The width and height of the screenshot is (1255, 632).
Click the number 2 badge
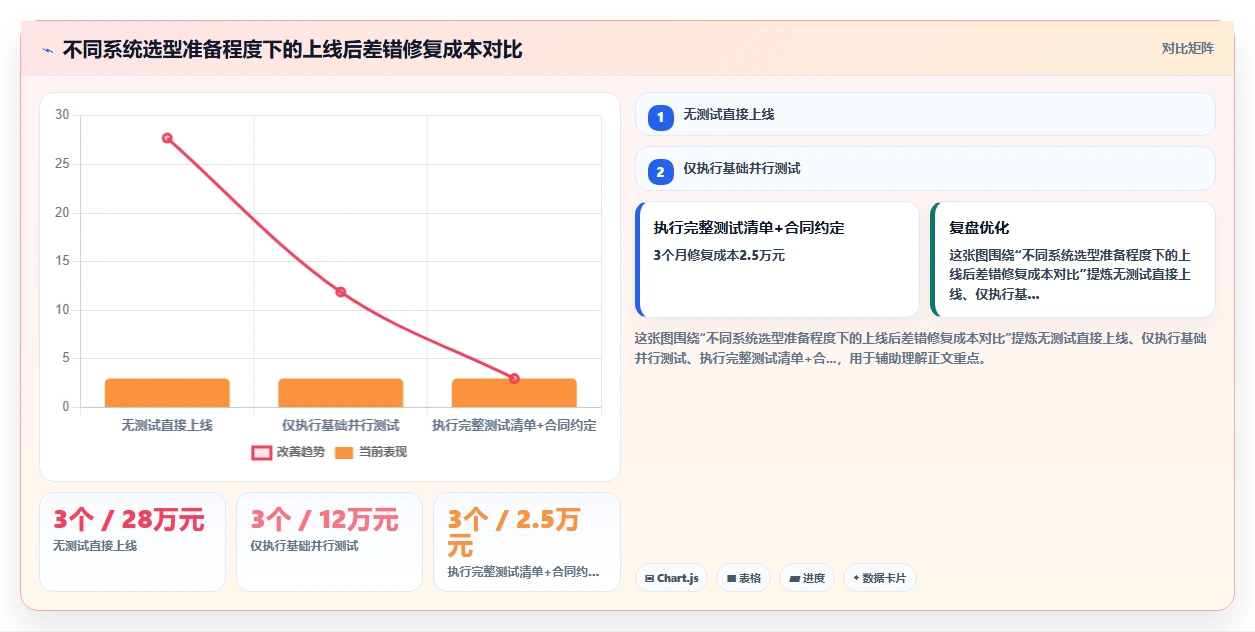[x=660, y=172]
